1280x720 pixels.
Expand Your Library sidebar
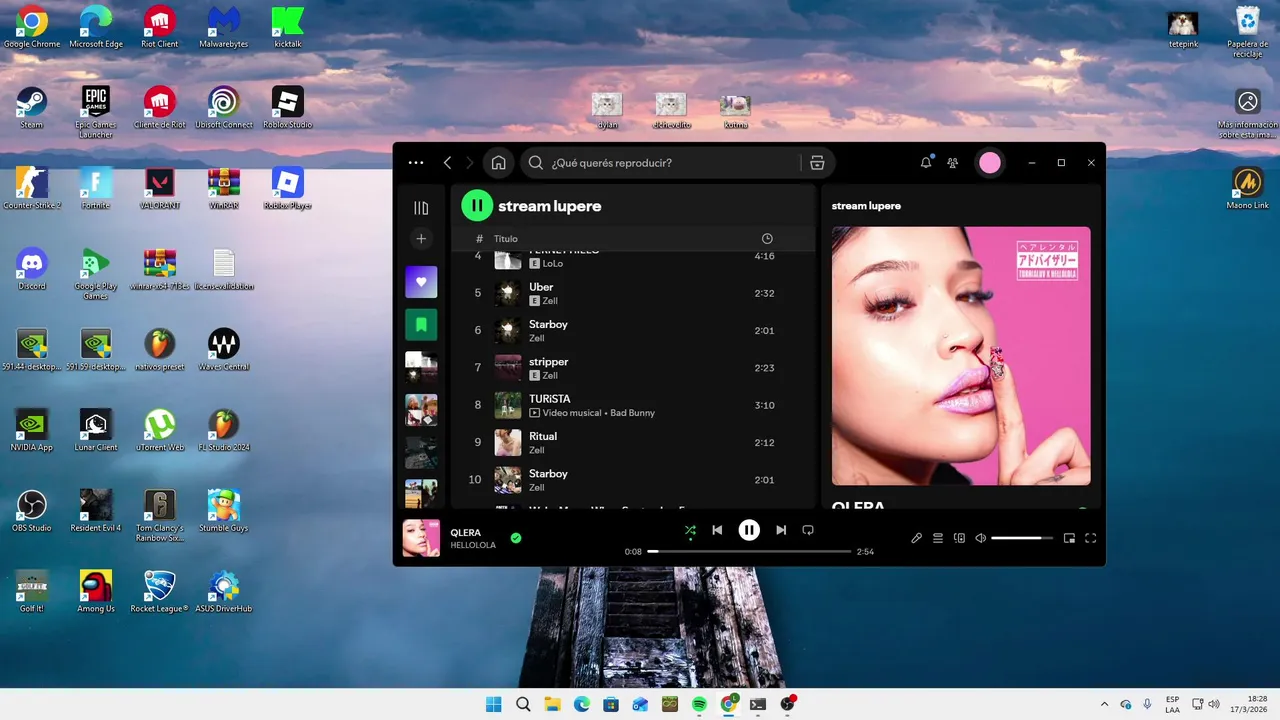[x=421, y=208]
